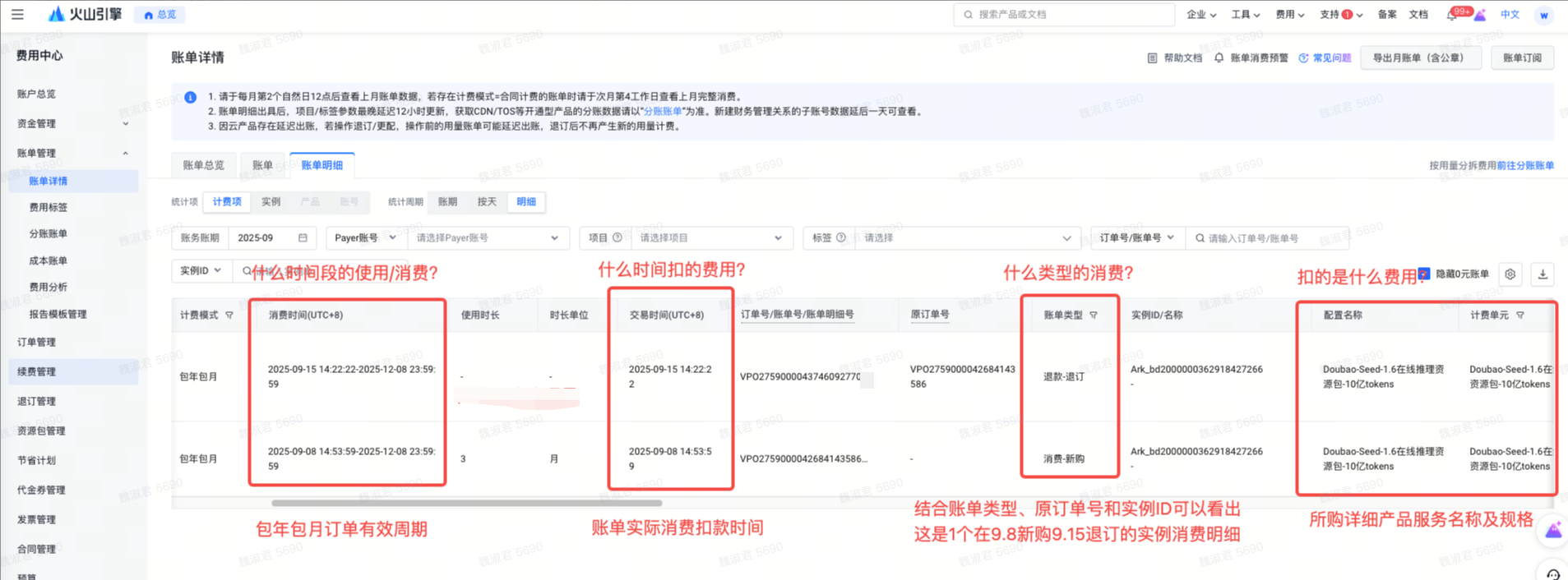Open the 前往分账账单 link
Viewport: 1568px width, 580px height.
point(1525,165)
